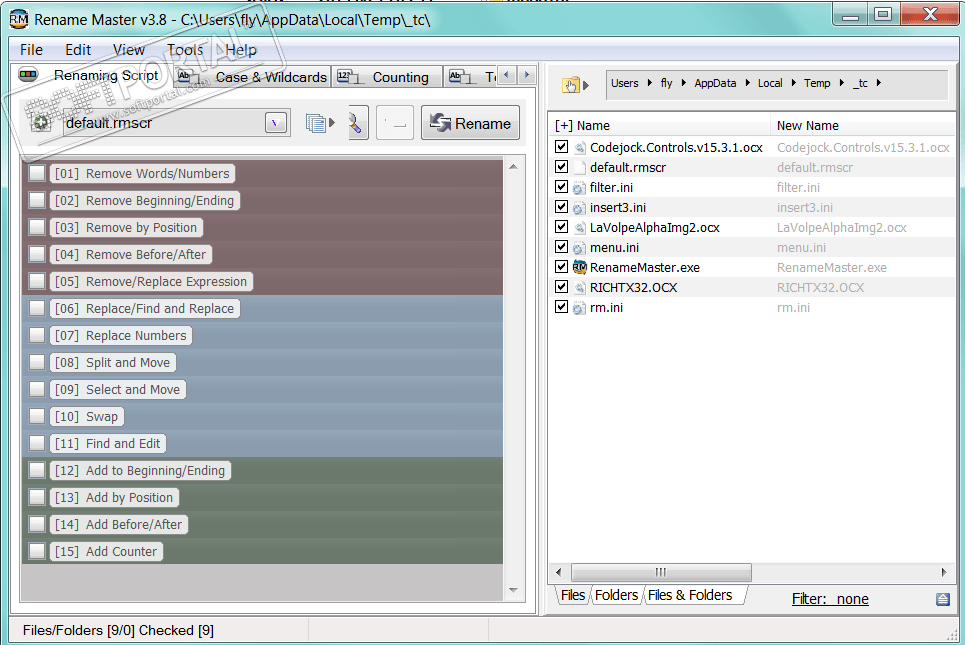Expand the arrow after Local in path
Viewport: 965px width, 645px height.
click(x=793, y=83)
